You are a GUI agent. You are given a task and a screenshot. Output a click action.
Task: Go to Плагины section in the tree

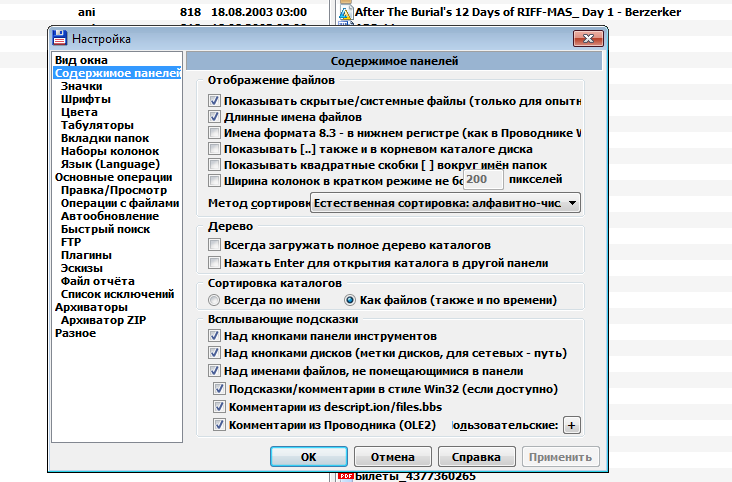click(x=86, y=255)
